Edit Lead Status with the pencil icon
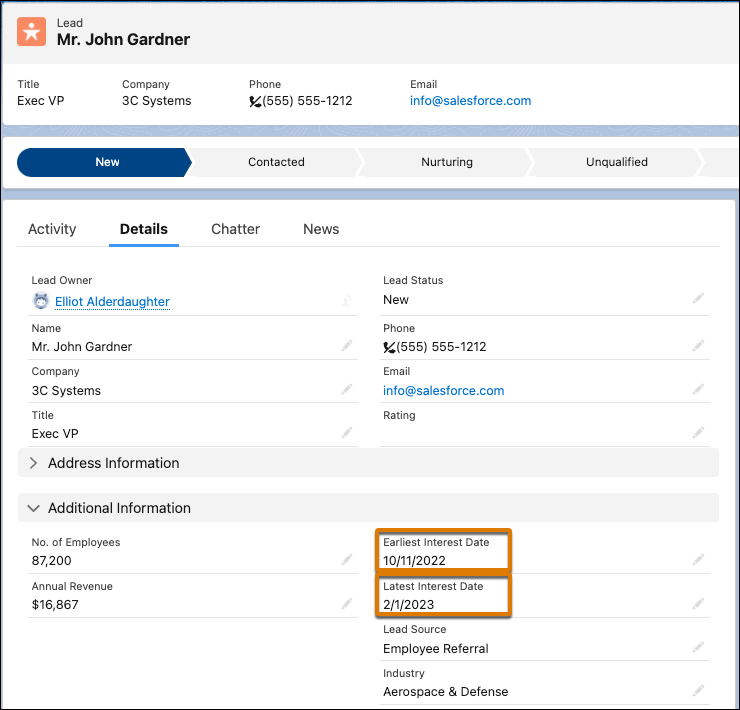This screenshot has height=710, width=740. click(x=698, y=298)
